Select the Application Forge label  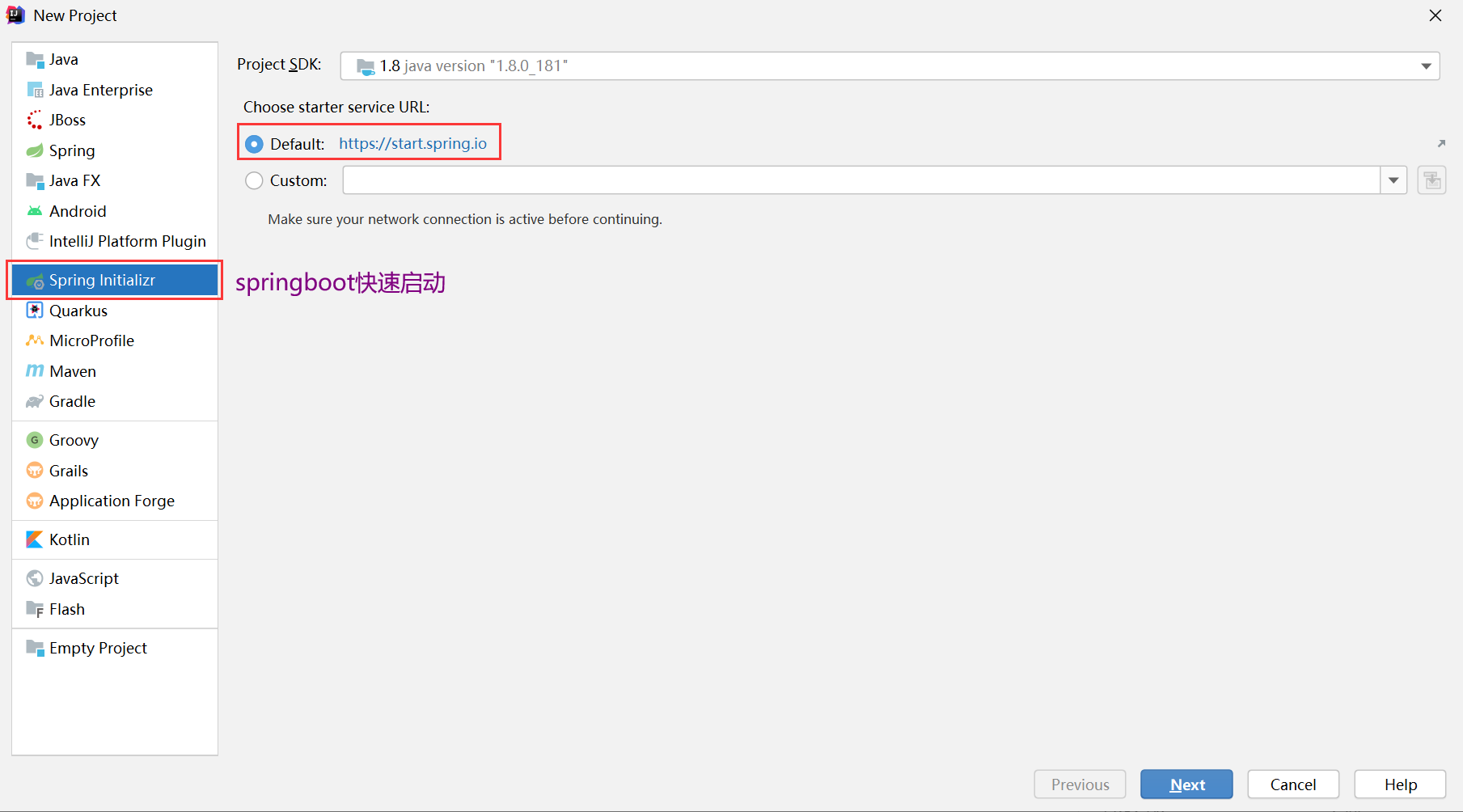pos(112,501)
